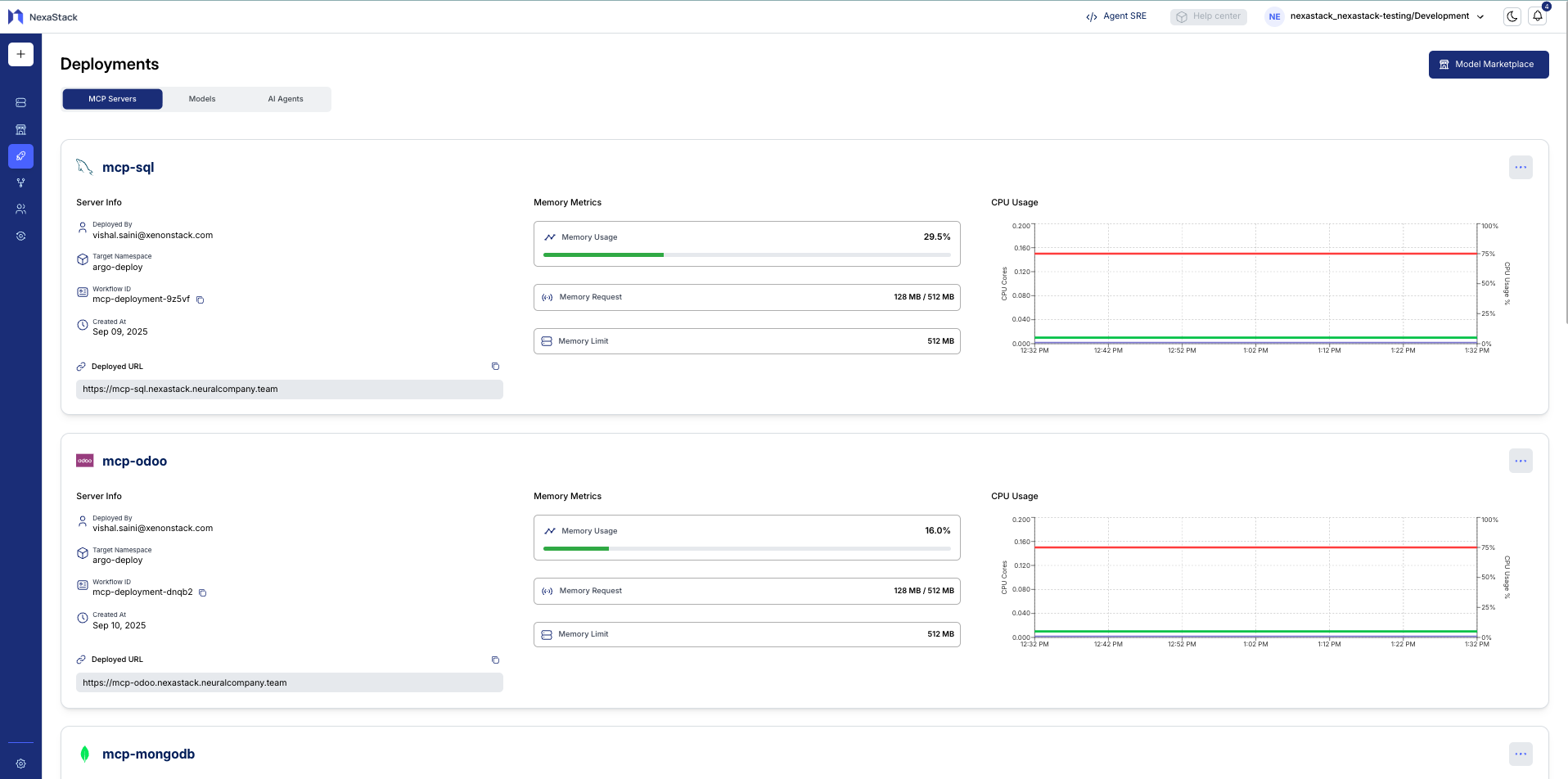Open Agent SRE link

pyautogui.click(x=1116, y=16)
